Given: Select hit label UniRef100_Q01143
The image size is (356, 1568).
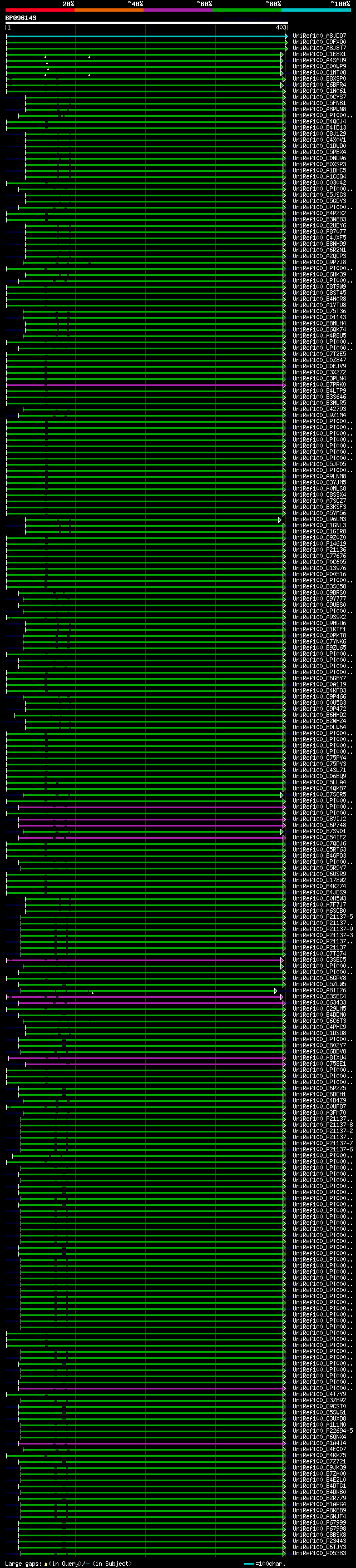Looking at the screenshot, I should 319,317.
